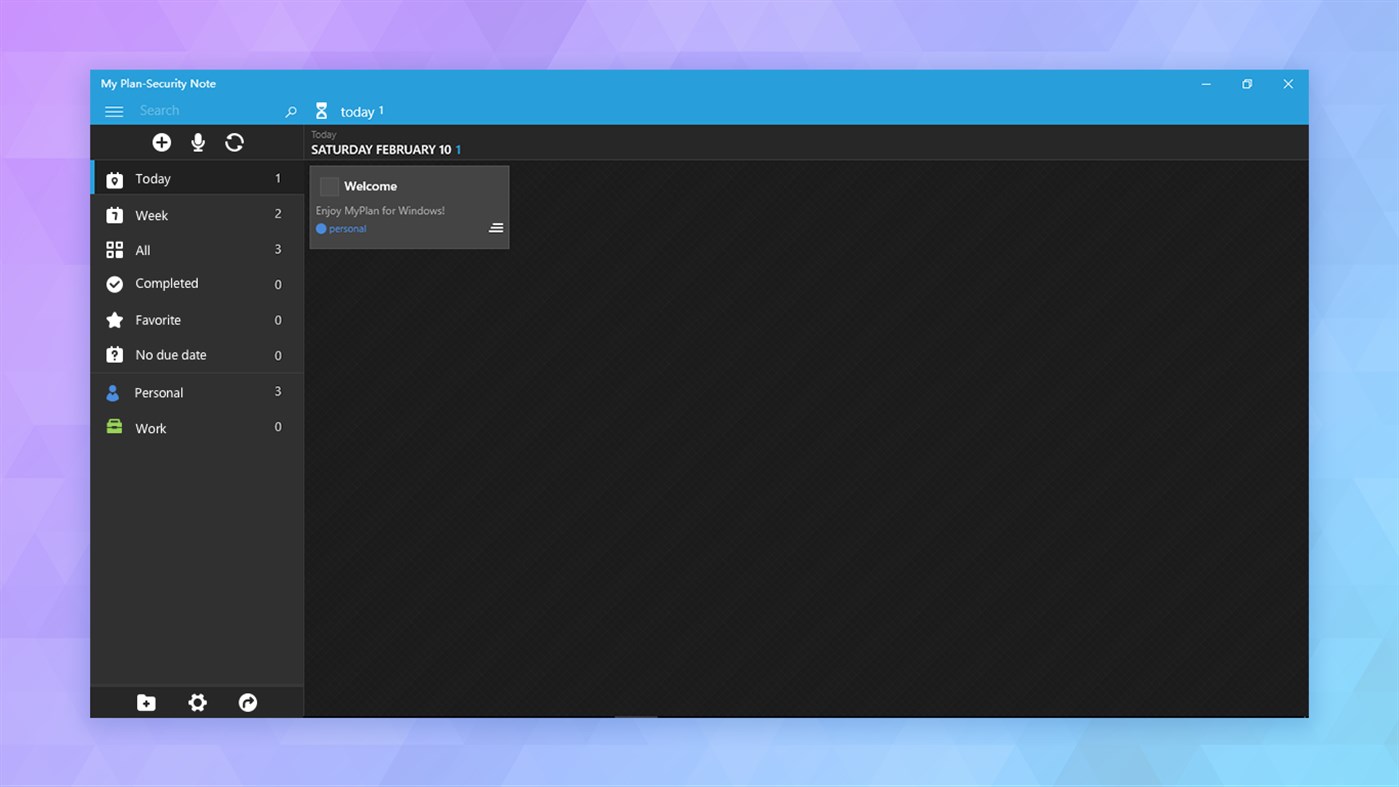Select the Work category
This screenshot has height=787, width=1399.
(150, 428)
